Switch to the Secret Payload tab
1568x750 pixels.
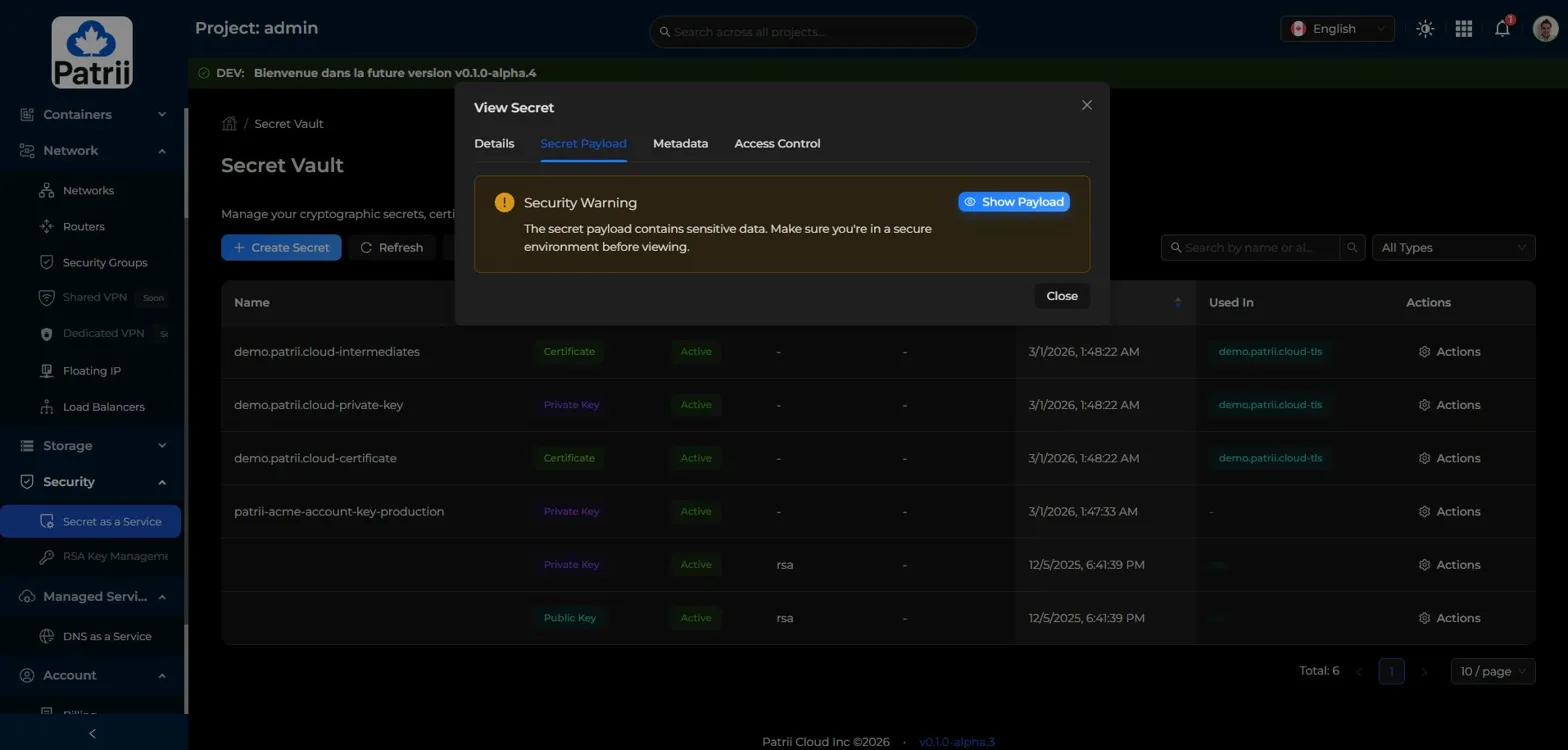coord(583,143)
